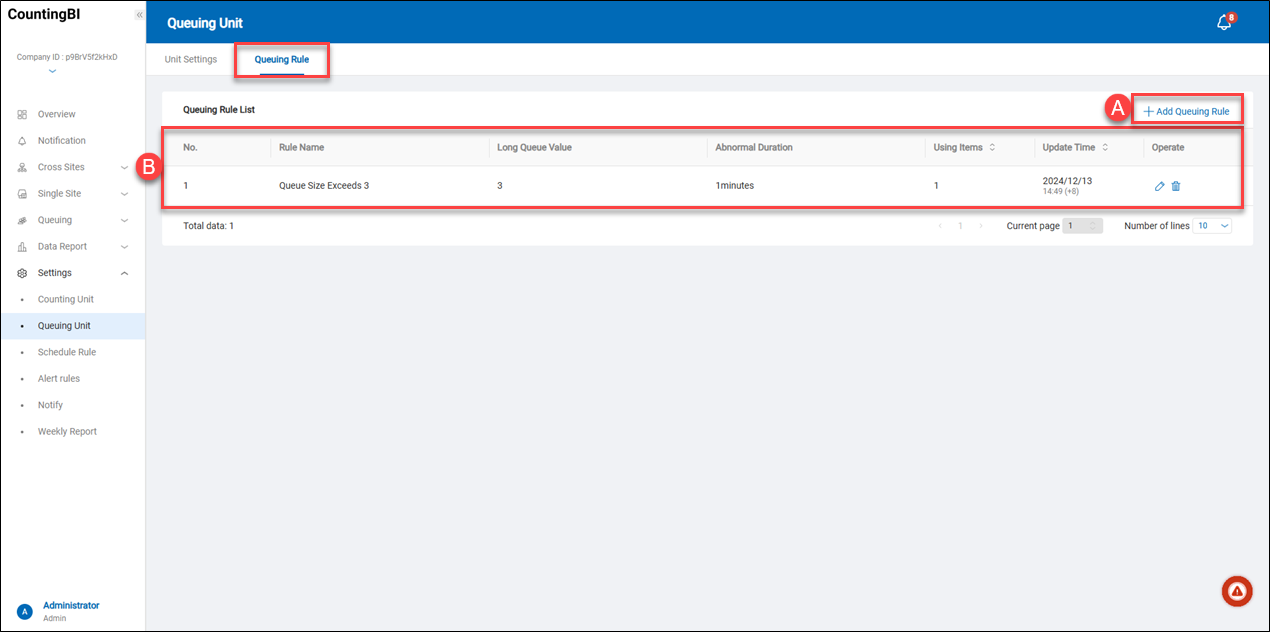The height and width of the screenshot is (632, 1270).
Task: Open Notification in the sidebar
Action: tap(61, 141)
